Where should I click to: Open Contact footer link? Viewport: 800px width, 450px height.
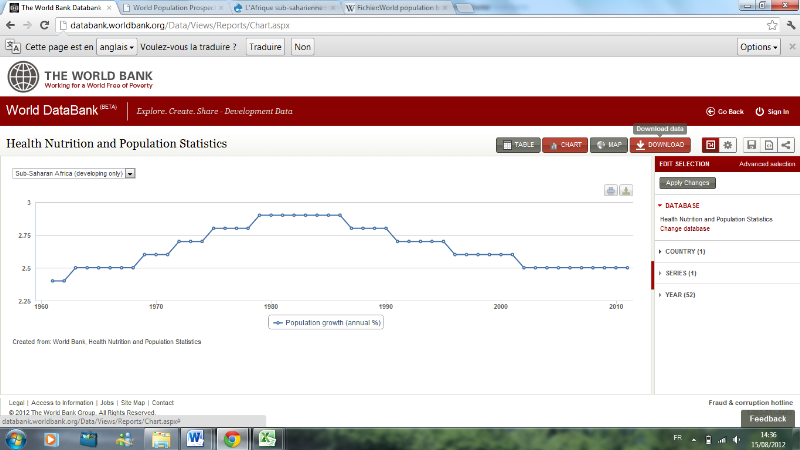pos(163,403)
